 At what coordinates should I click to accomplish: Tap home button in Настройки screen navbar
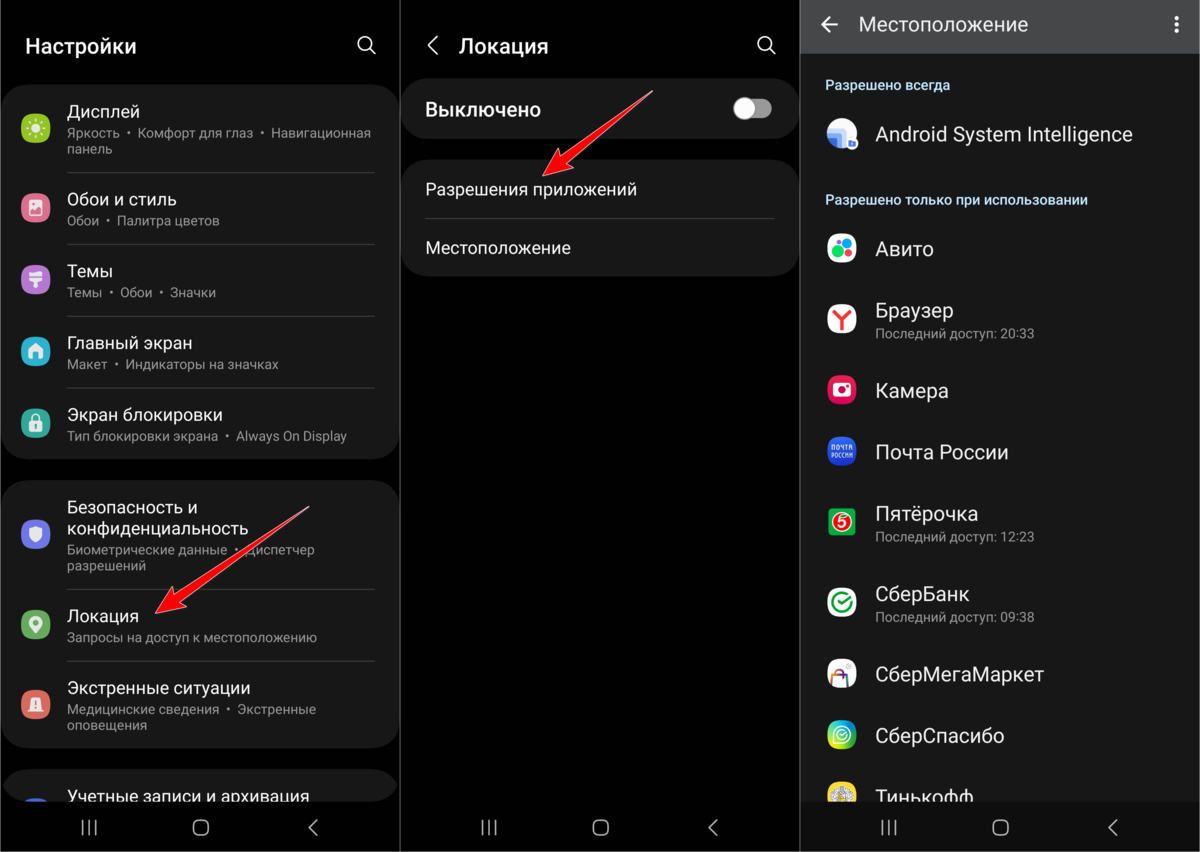point(200,827)
